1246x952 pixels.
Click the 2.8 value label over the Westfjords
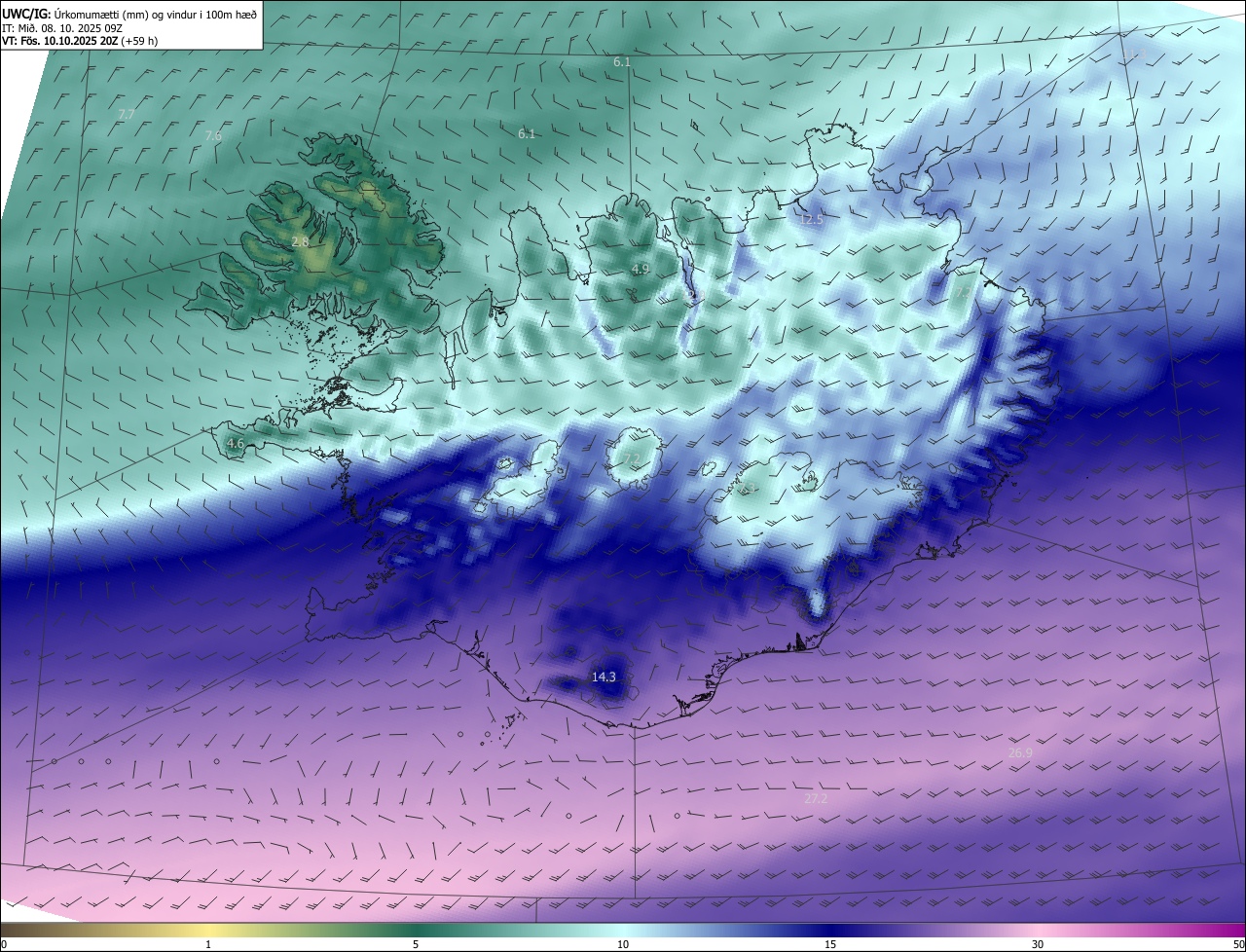[x=300, y=242]
